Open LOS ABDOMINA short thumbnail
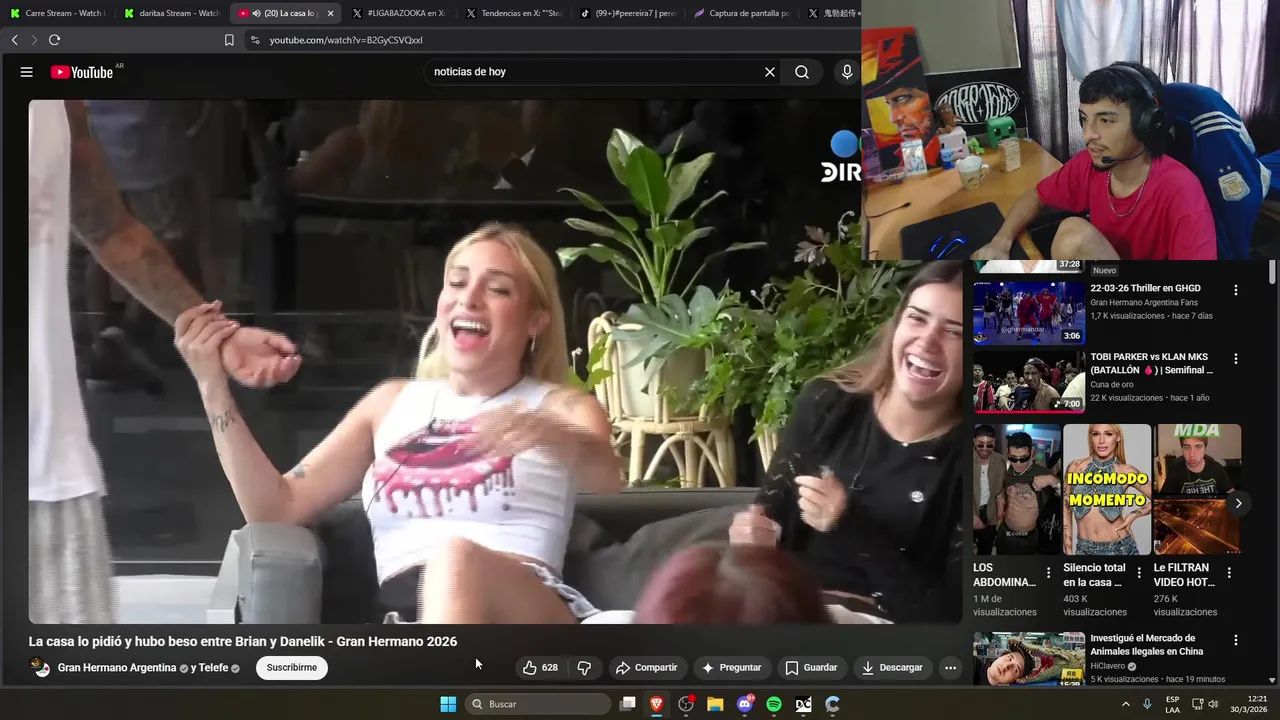Screen dimensions: 1280x720 click(x=1017, y=489)
